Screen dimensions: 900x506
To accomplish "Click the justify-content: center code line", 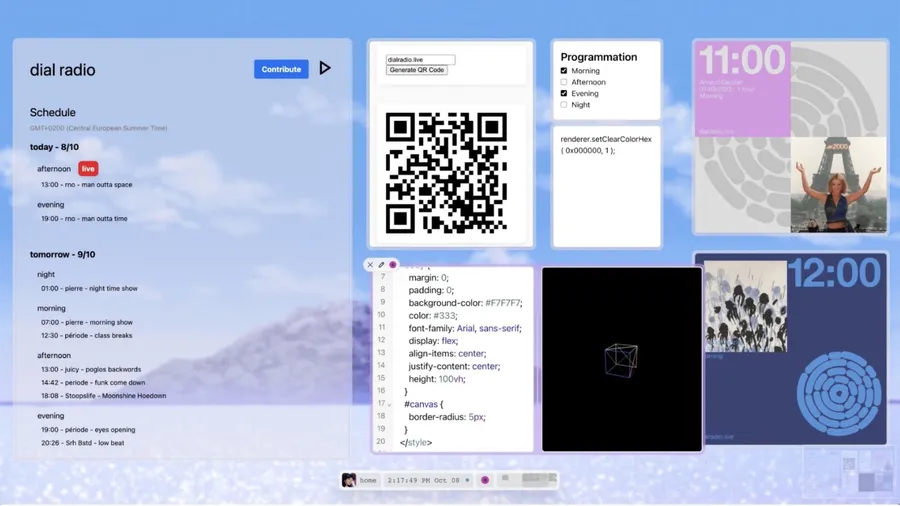I will point(454,366).
